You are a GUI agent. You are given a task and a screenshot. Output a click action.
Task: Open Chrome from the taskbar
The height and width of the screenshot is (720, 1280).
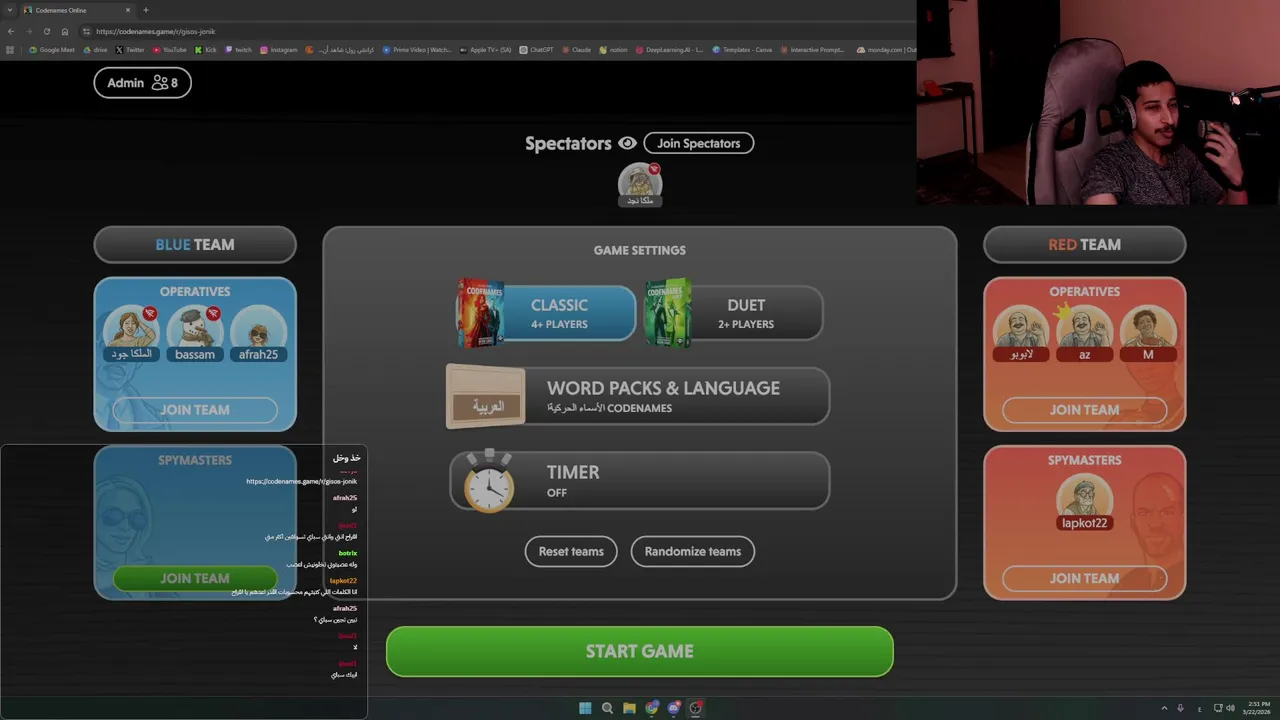[652, 708]
